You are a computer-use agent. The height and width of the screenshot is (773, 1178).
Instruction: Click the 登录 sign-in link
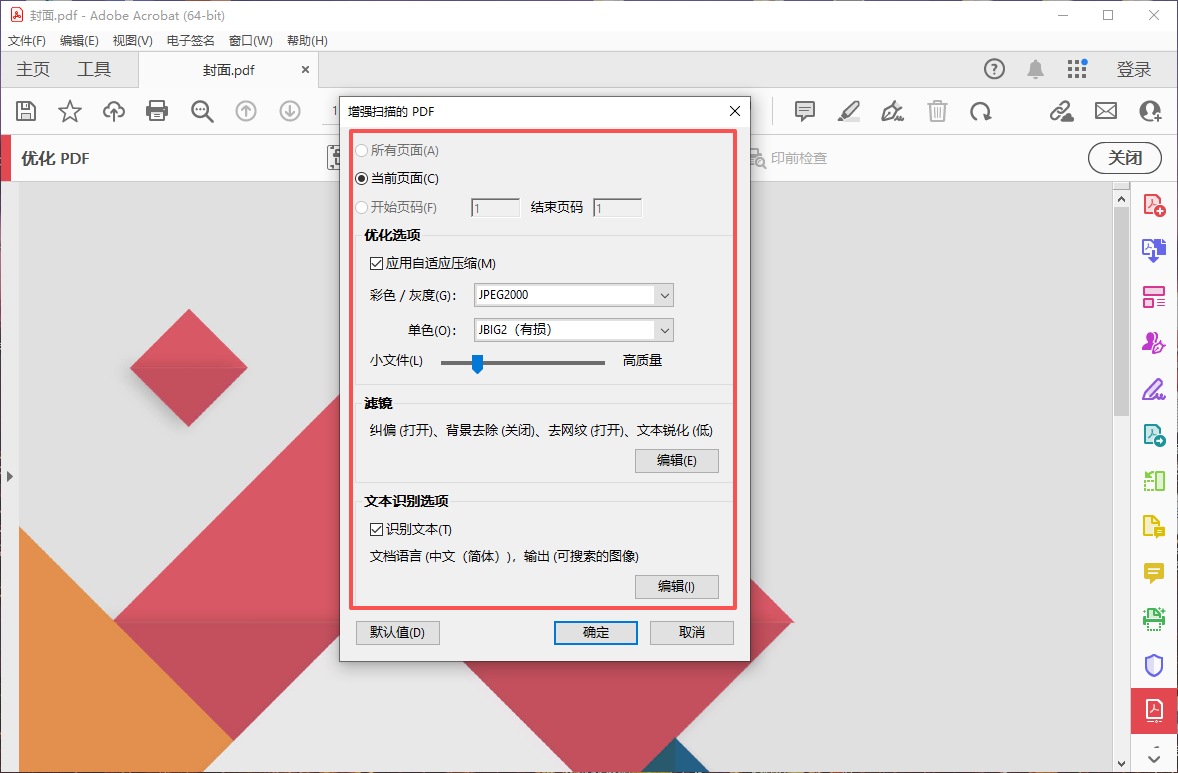point(1134,70)
